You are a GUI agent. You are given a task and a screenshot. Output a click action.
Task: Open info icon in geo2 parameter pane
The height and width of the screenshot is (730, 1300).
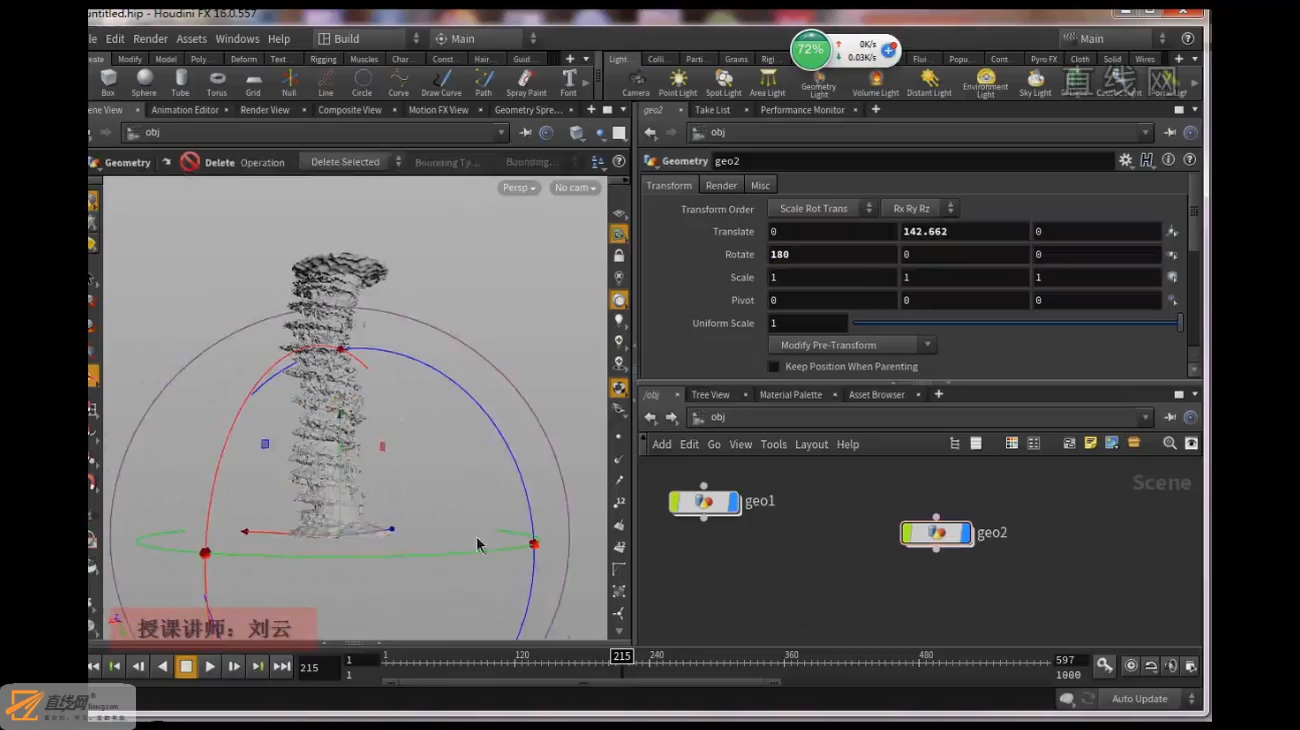point(1168,160)
